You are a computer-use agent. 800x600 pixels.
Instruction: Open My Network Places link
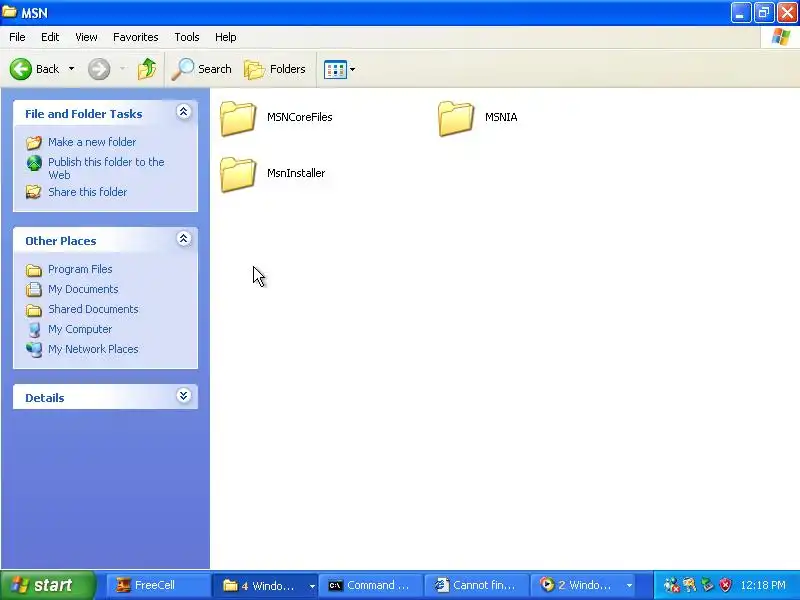coord(93,349)
